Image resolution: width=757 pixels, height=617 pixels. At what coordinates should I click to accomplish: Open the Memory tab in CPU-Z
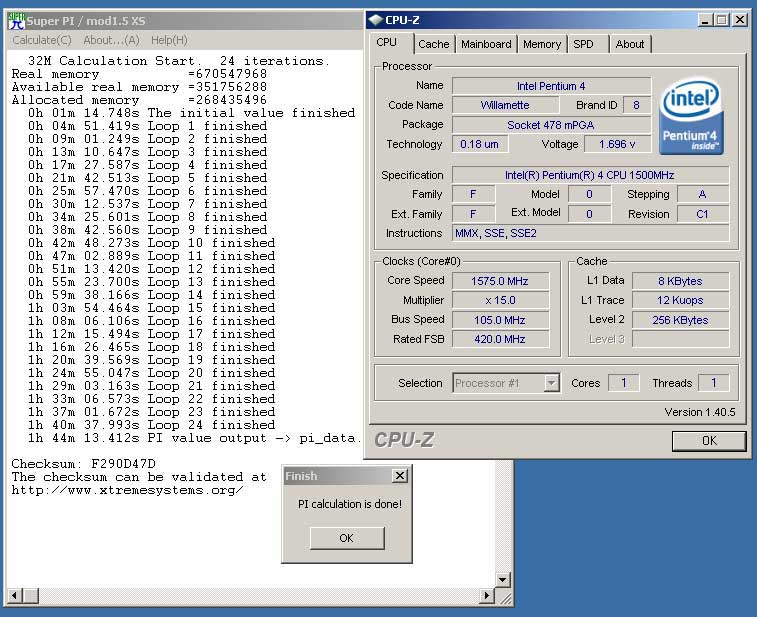pyautogui.click(x=542, y=44)
